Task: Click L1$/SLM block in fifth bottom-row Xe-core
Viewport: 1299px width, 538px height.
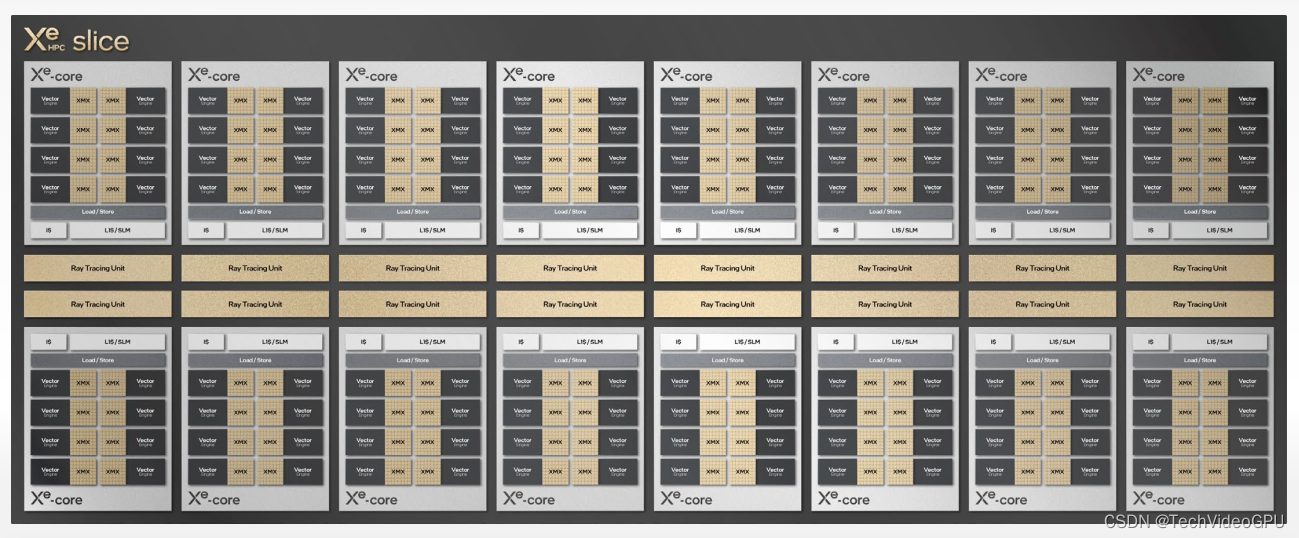Action: 747,342
